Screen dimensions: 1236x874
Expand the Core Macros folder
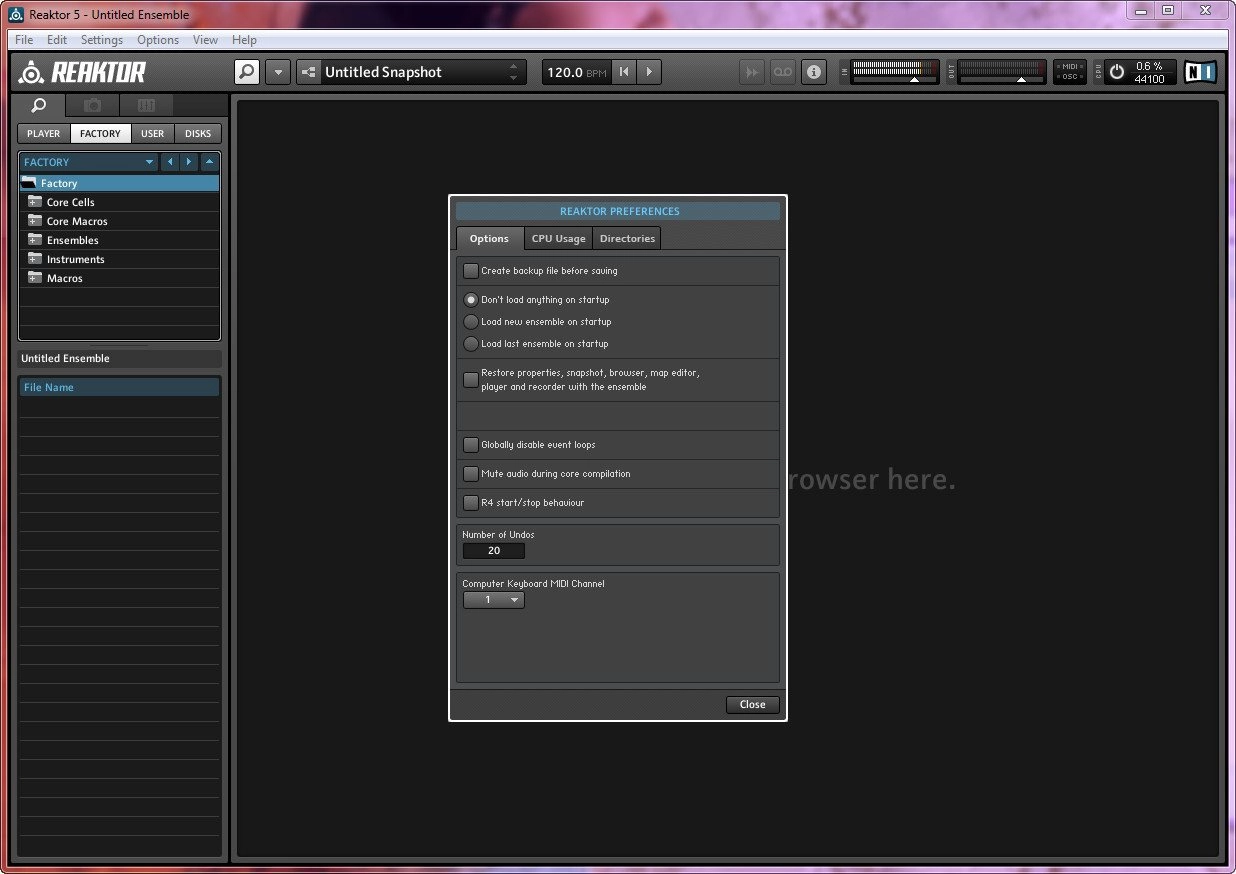[x=35, y=221]
